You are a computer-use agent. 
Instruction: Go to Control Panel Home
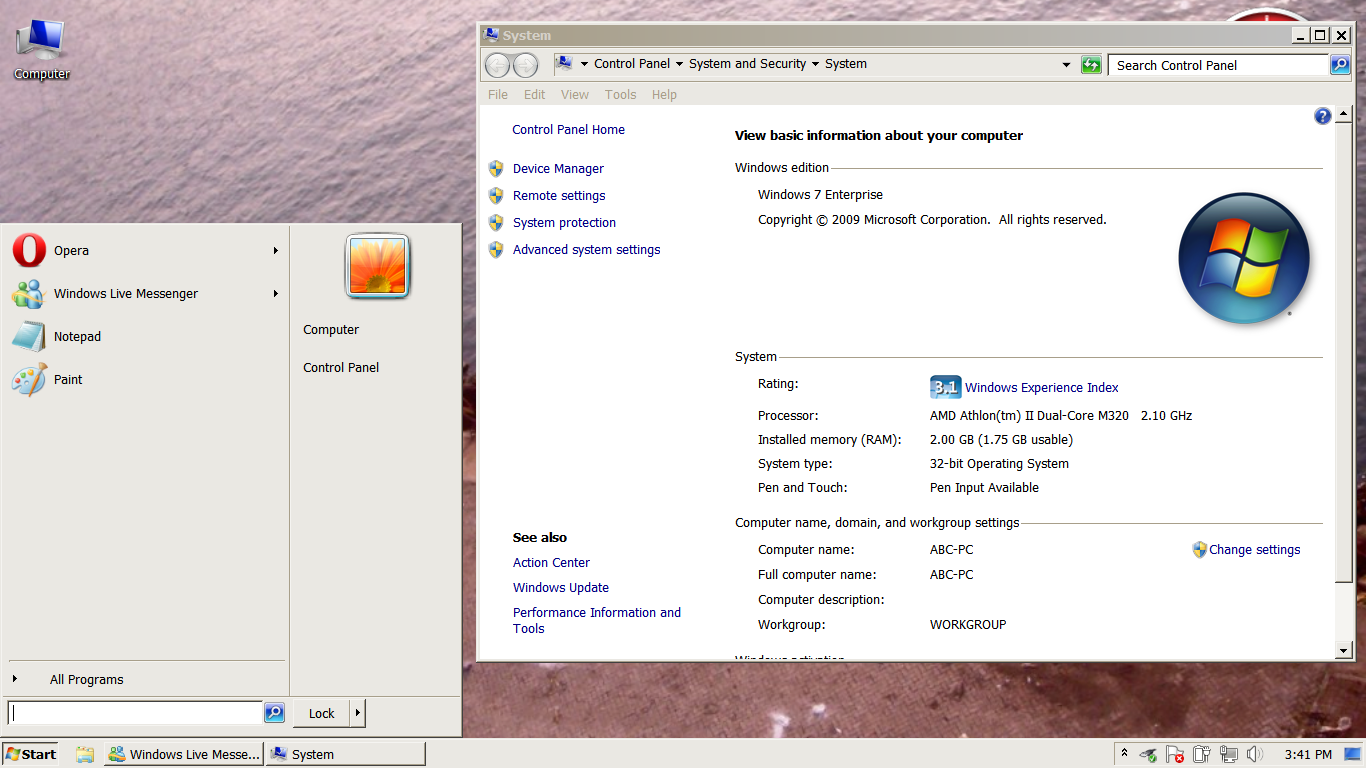pyautogui.click(x=568, y=130)
